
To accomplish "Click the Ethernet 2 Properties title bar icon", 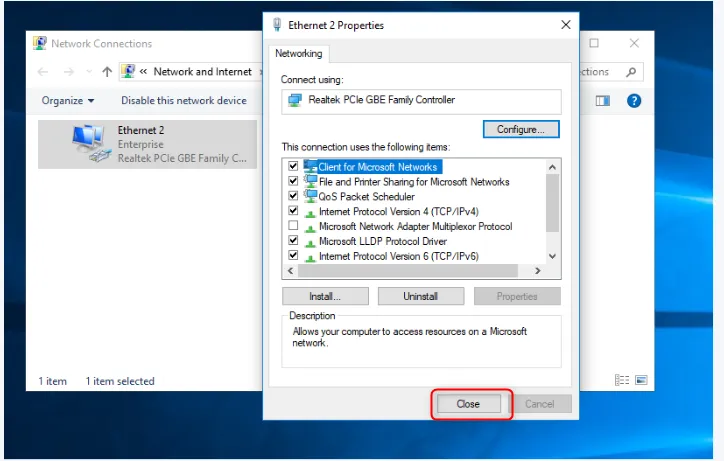I will tap(277, 24).
